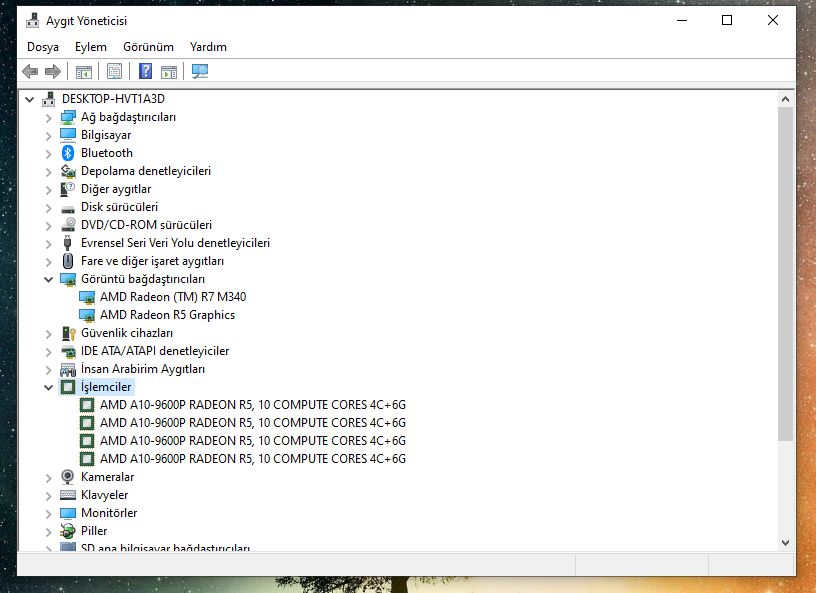Expand the Bluetooth category arrow
The width and height of the screenshot is (816, 593).
click(48, 154)
